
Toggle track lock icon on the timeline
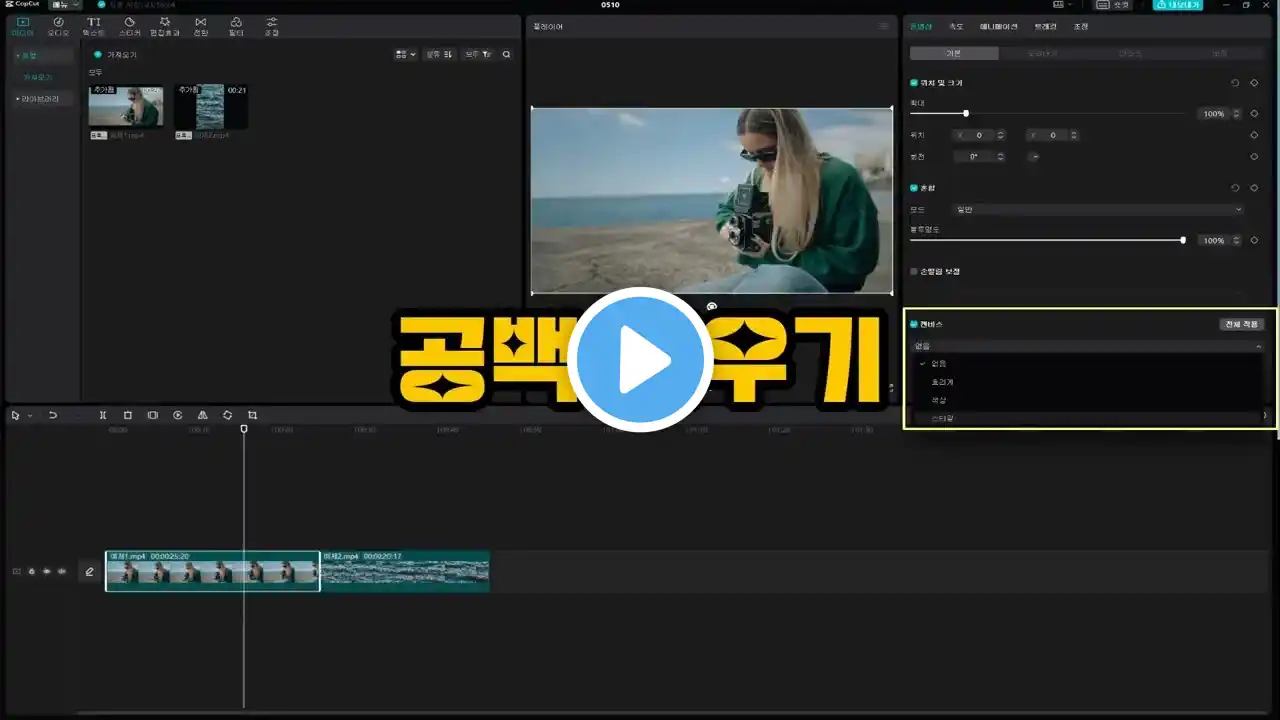pyautogui.click(x=31, y=572)
